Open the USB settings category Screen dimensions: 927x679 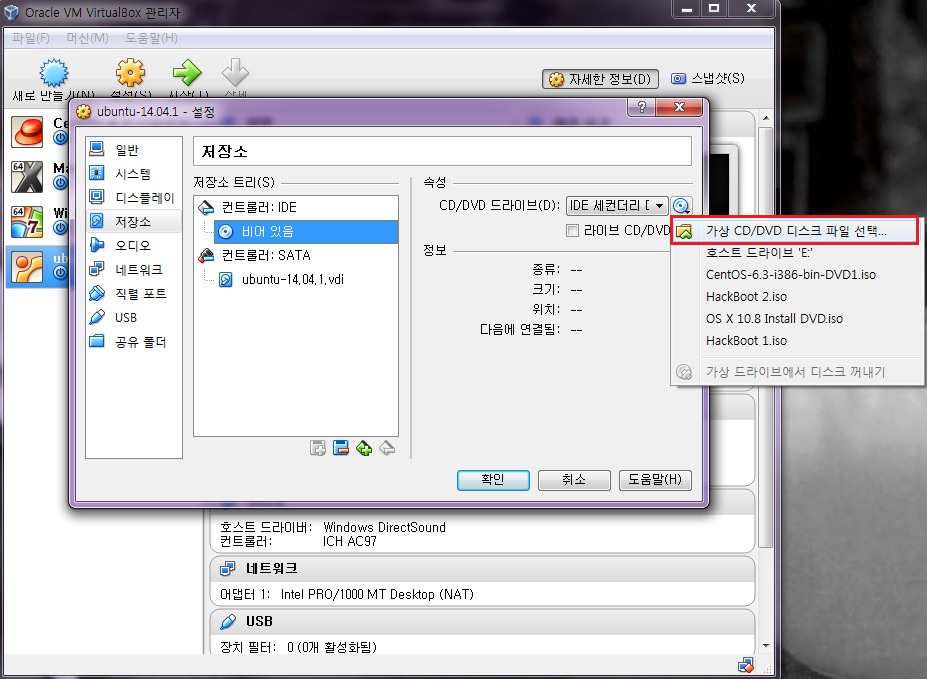126,318
